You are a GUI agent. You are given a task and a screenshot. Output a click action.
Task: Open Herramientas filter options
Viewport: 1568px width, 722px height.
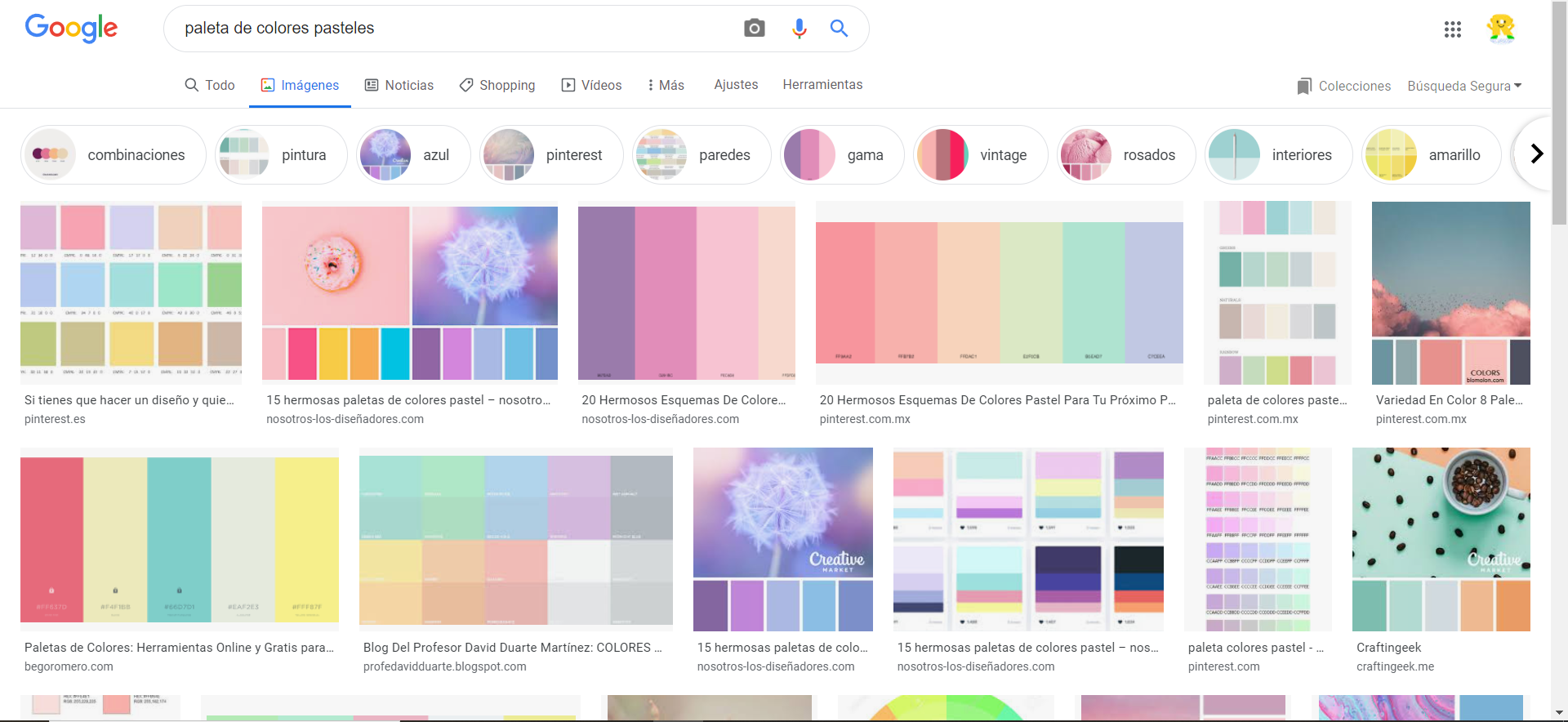point(822,84)
